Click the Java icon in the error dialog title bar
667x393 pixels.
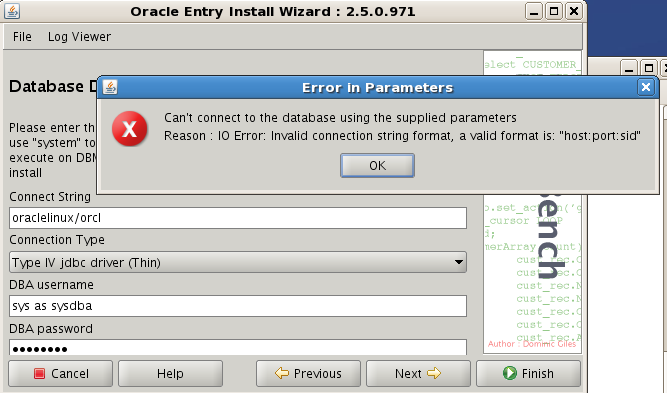[x=110, y=87]
